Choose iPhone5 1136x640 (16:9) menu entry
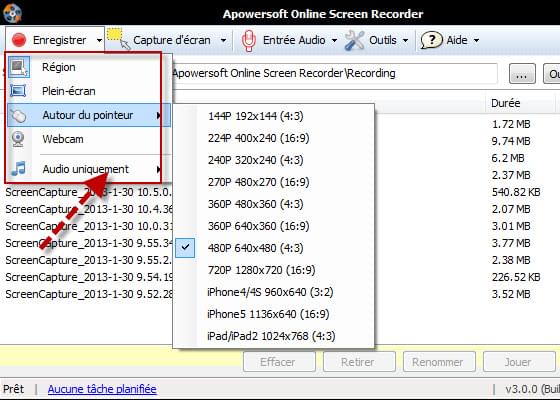This screenshot has width=560, height=400. click(268, 314)
